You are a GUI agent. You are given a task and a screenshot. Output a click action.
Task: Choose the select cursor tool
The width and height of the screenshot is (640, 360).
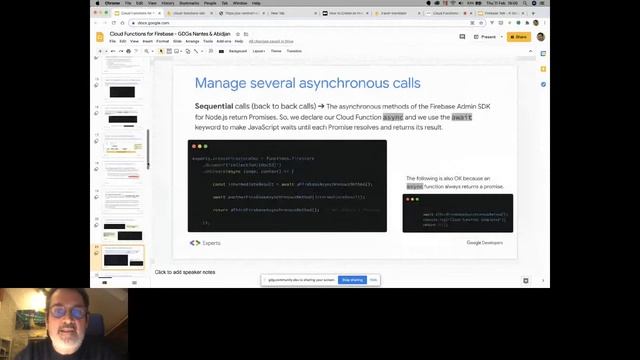point(161,51)
